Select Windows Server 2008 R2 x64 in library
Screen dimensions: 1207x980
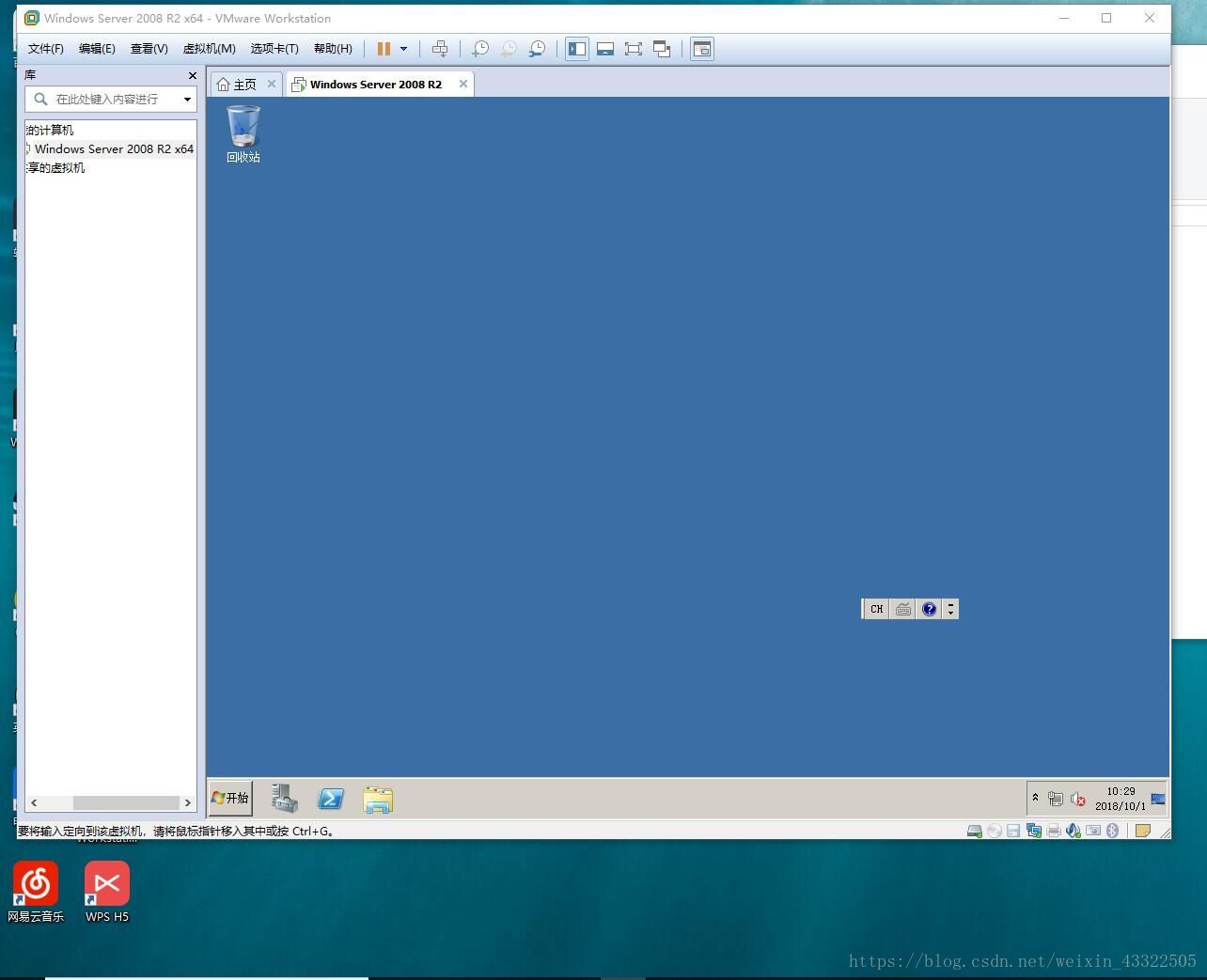click(x=112, y=149)
